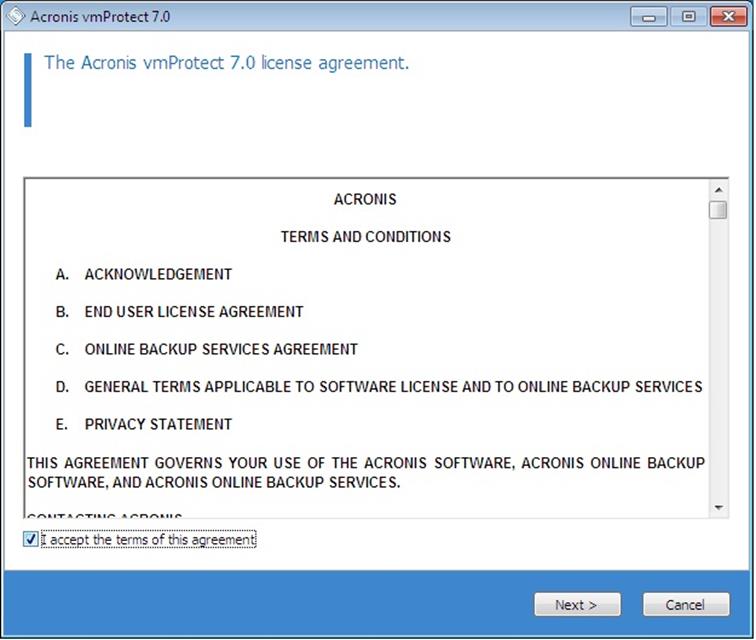
Task: Click the Acronis vmProtect title bar icon
Action: click(x=15, y=16)
